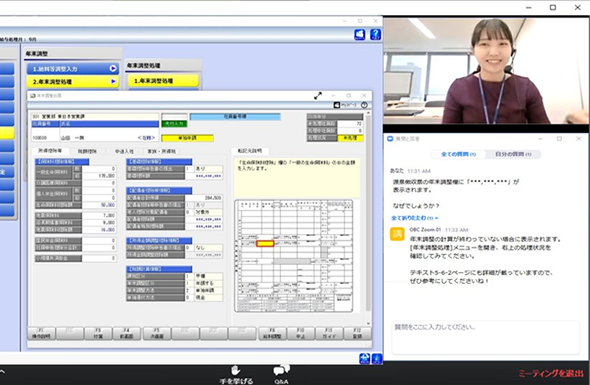Click the blue icon left of help
Screen dimensions: 590x385
pos(360,34)
